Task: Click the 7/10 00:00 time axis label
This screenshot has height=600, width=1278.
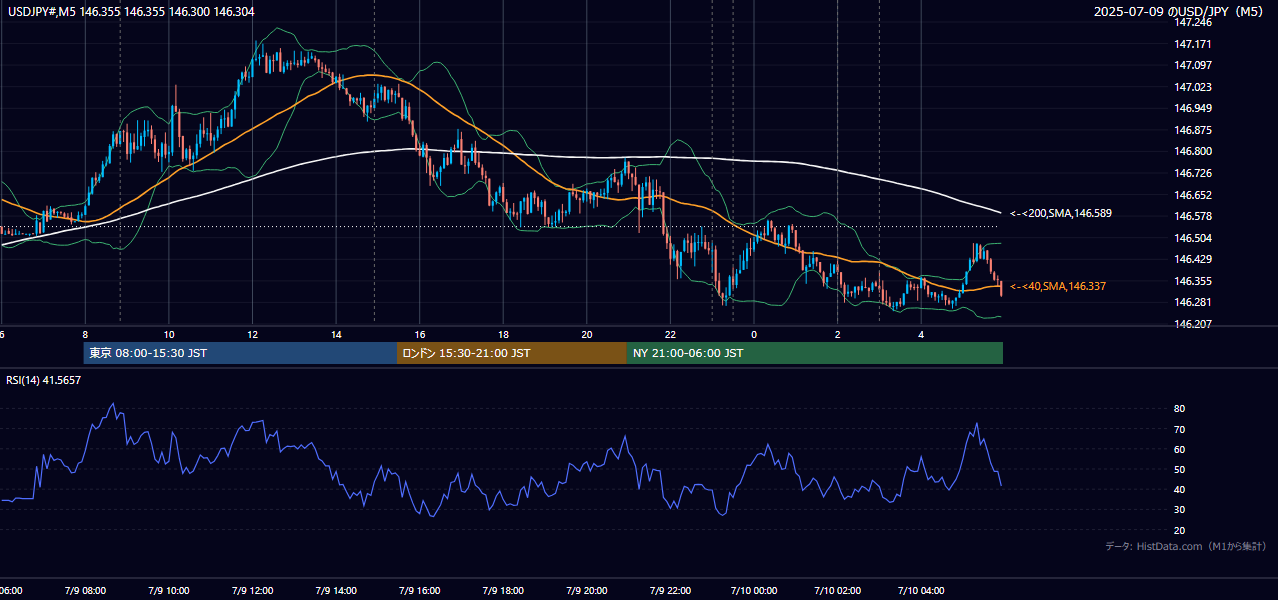Action: (754, 590)
